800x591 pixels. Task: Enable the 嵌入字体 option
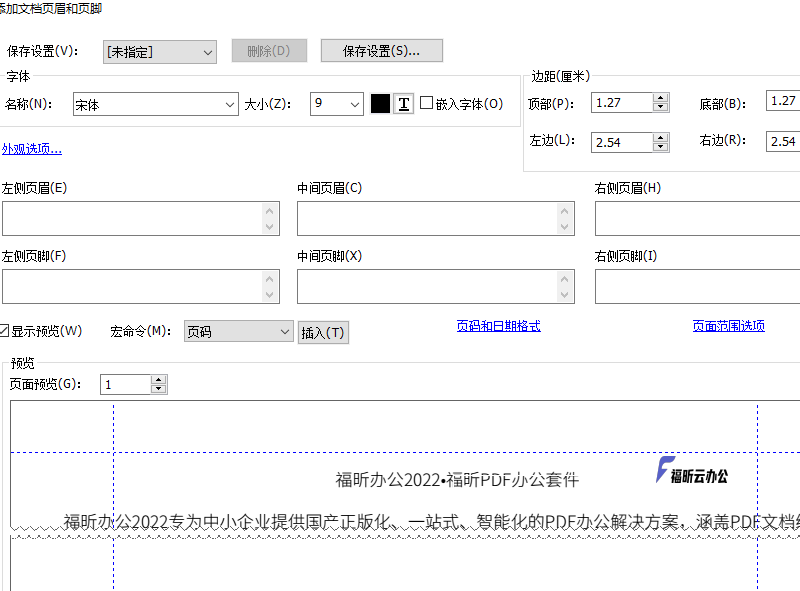click(424, 103)
